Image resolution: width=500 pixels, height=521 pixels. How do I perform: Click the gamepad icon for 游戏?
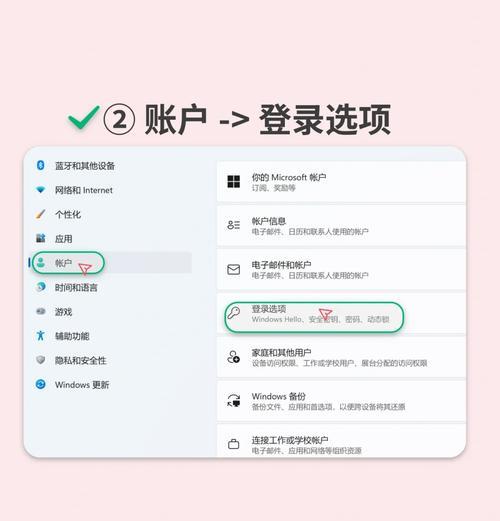[41, 311]
